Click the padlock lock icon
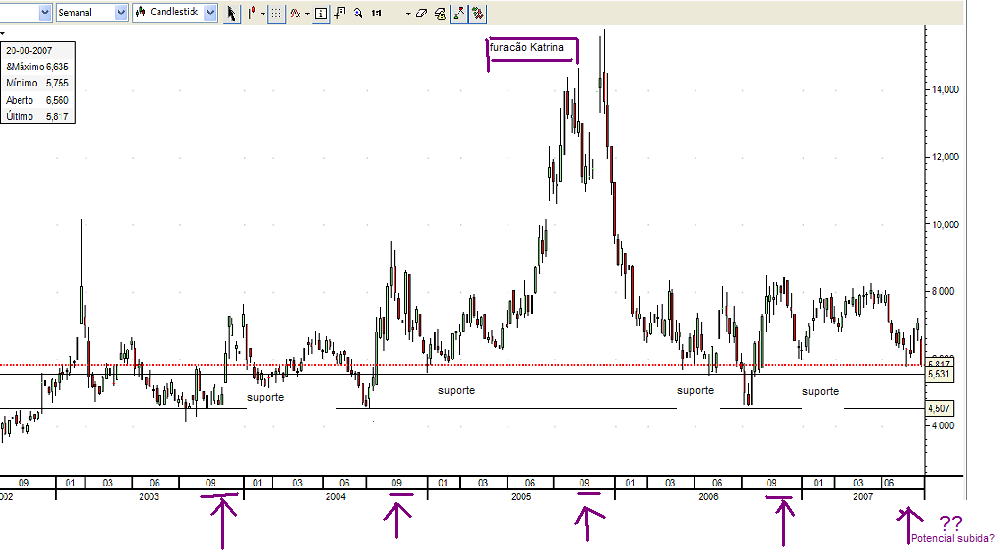The height and width of the screenshot is (555, 1000). pos(440,13)
